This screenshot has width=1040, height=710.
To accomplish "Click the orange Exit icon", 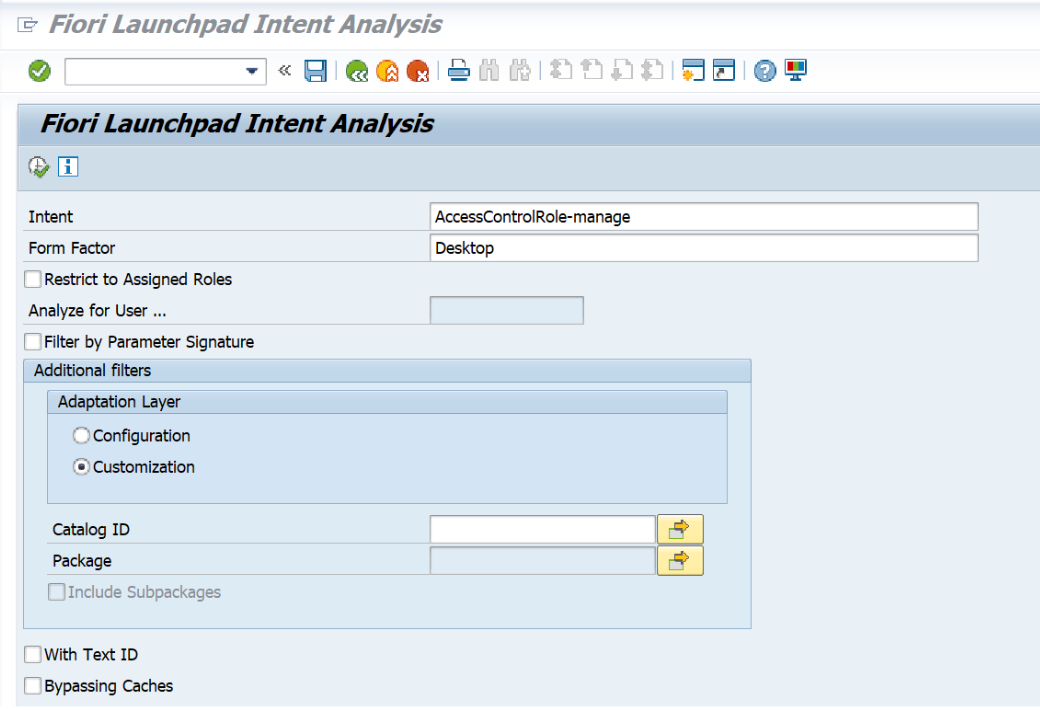I will click(387, 70).
